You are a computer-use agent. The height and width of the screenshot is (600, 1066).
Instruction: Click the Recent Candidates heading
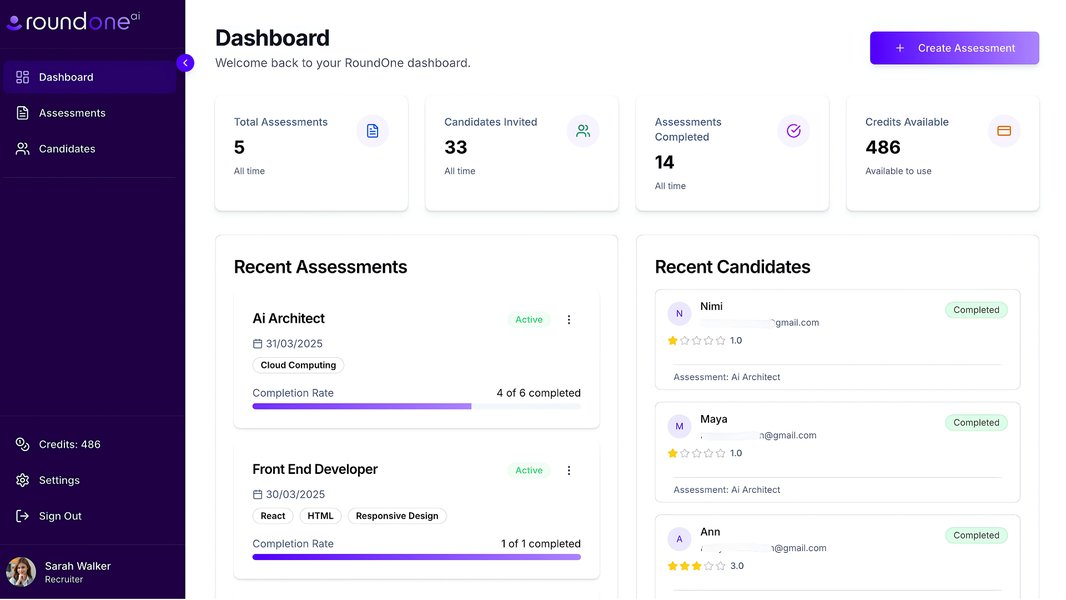(732, 267)
